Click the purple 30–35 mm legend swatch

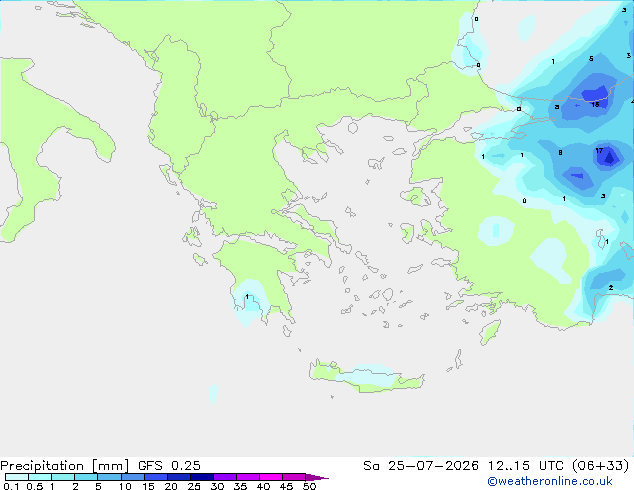(x=224, y=477)
